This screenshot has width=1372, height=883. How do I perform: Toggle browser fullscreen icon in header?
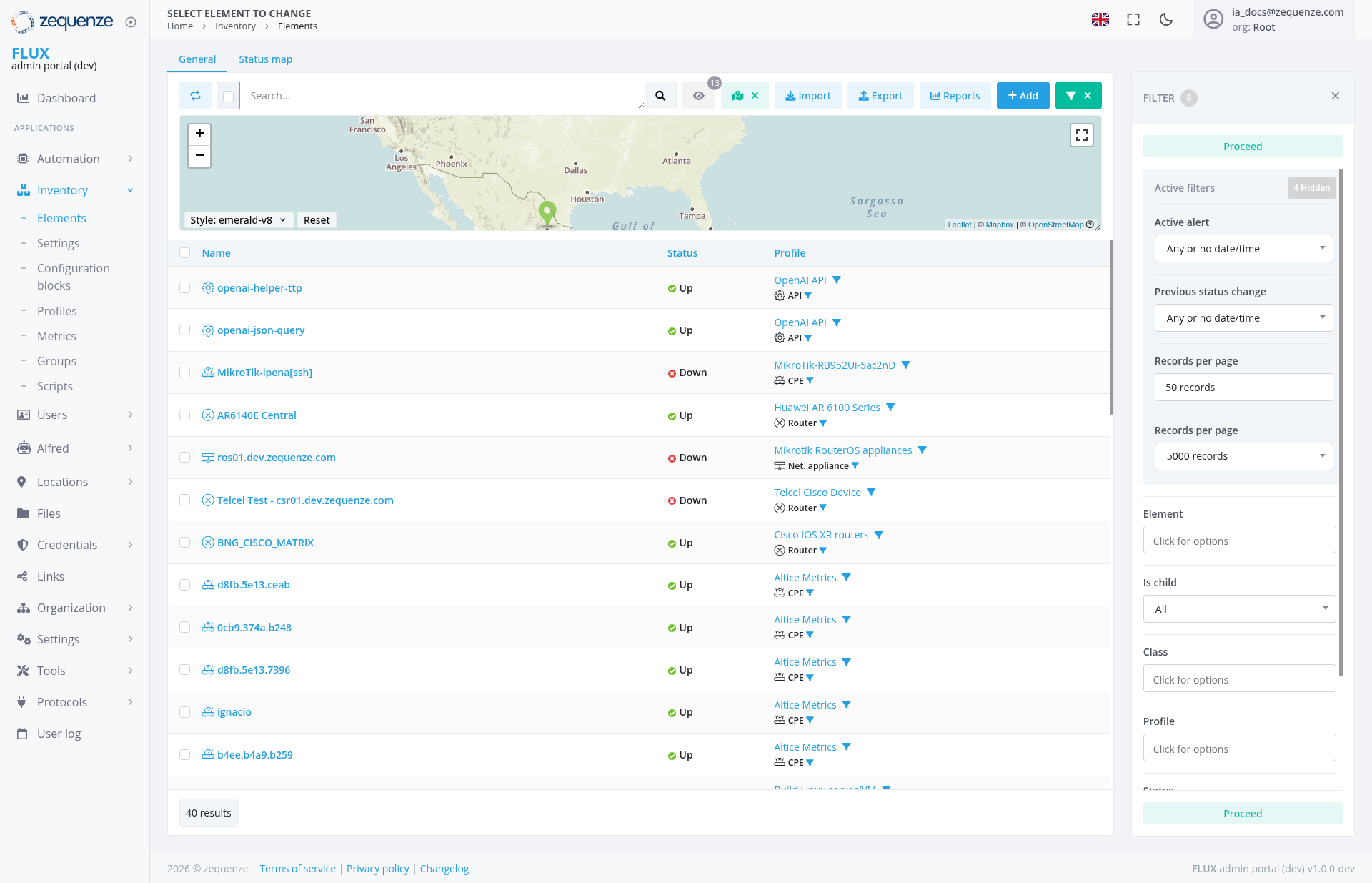(x=1133, y=19)
